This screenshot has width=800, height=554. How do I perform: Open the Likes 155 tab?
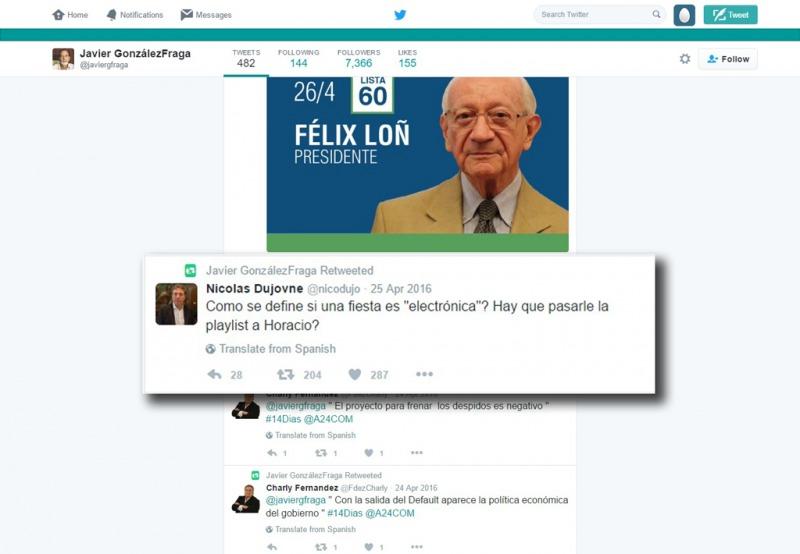point(408,59)
